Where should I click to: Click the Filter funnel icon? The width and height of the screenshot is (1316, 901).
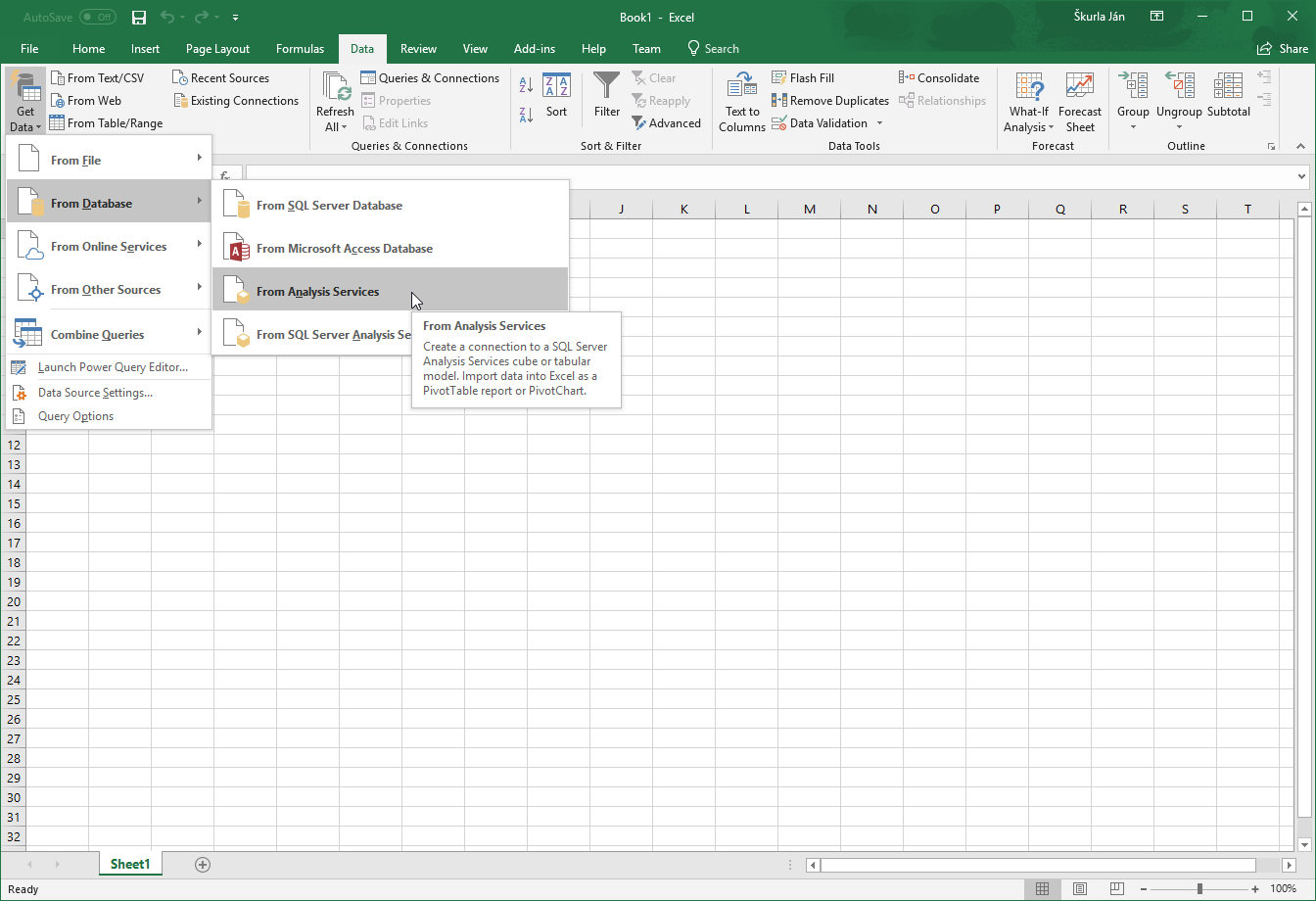point(607,88)
